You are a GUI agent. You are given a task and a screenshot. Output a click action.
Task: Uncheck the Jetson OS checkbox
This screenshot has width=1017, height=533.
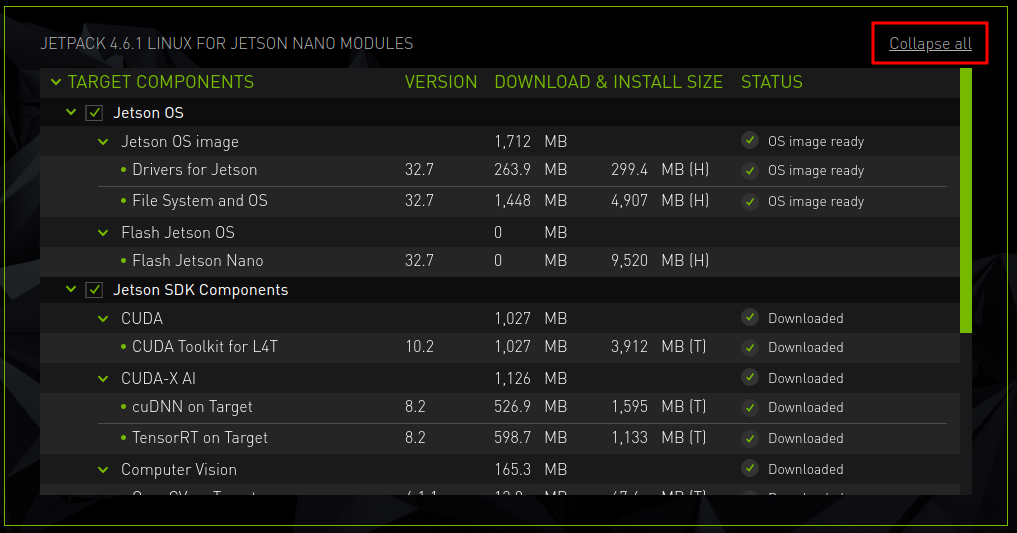click(94, 113)
